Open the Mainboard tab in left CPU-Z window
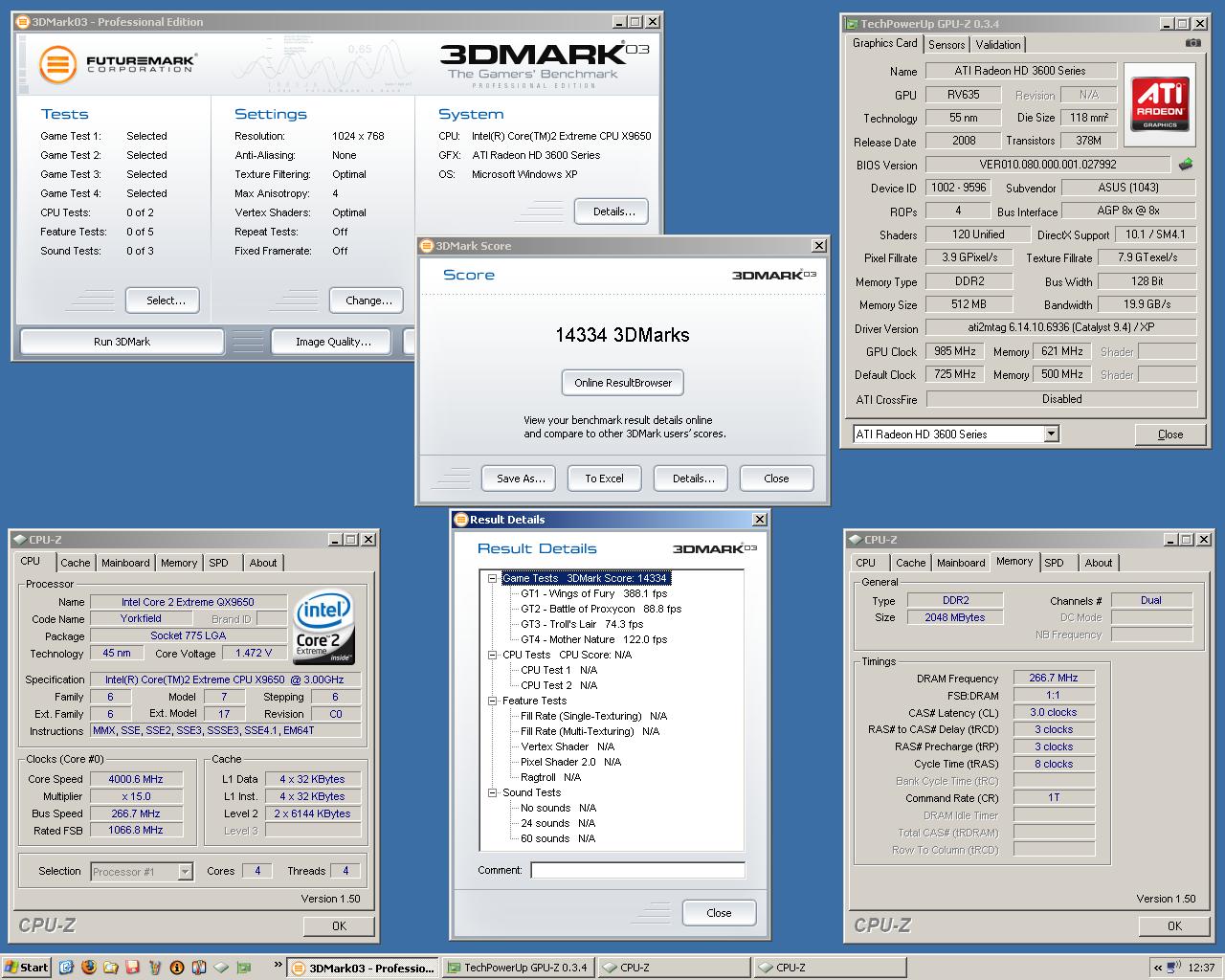The image size is (1225, 980). point(125,563)
